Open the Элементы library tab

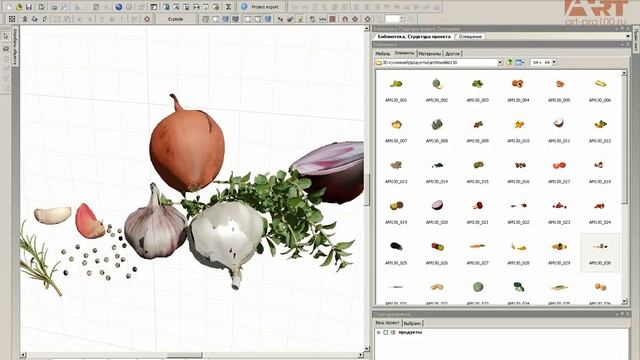coord(404,53)
